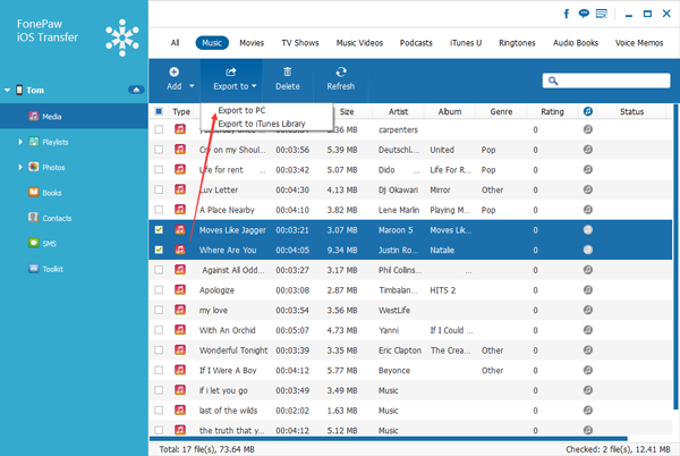Click the iTunes column header icon
The height and width of the screenshot is (456, 680).
click(588, 112)
